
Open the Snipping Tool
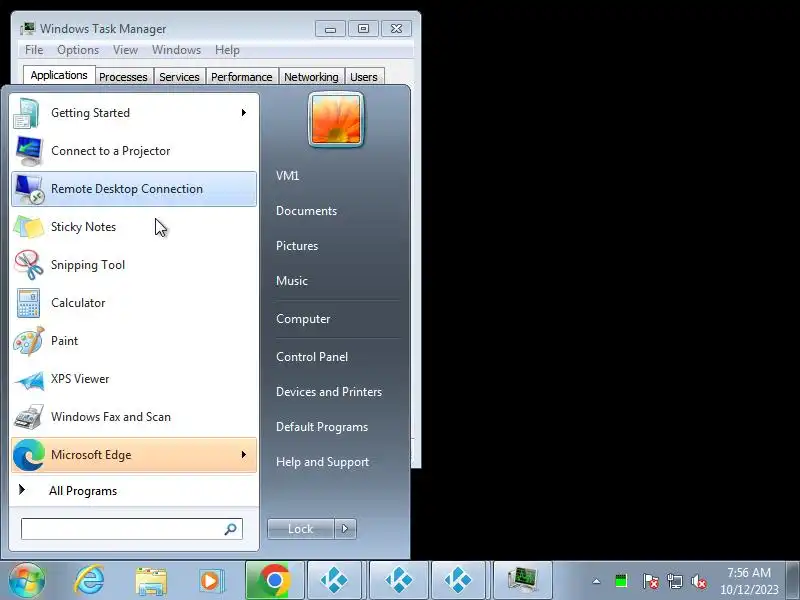[x=134, y=265]
